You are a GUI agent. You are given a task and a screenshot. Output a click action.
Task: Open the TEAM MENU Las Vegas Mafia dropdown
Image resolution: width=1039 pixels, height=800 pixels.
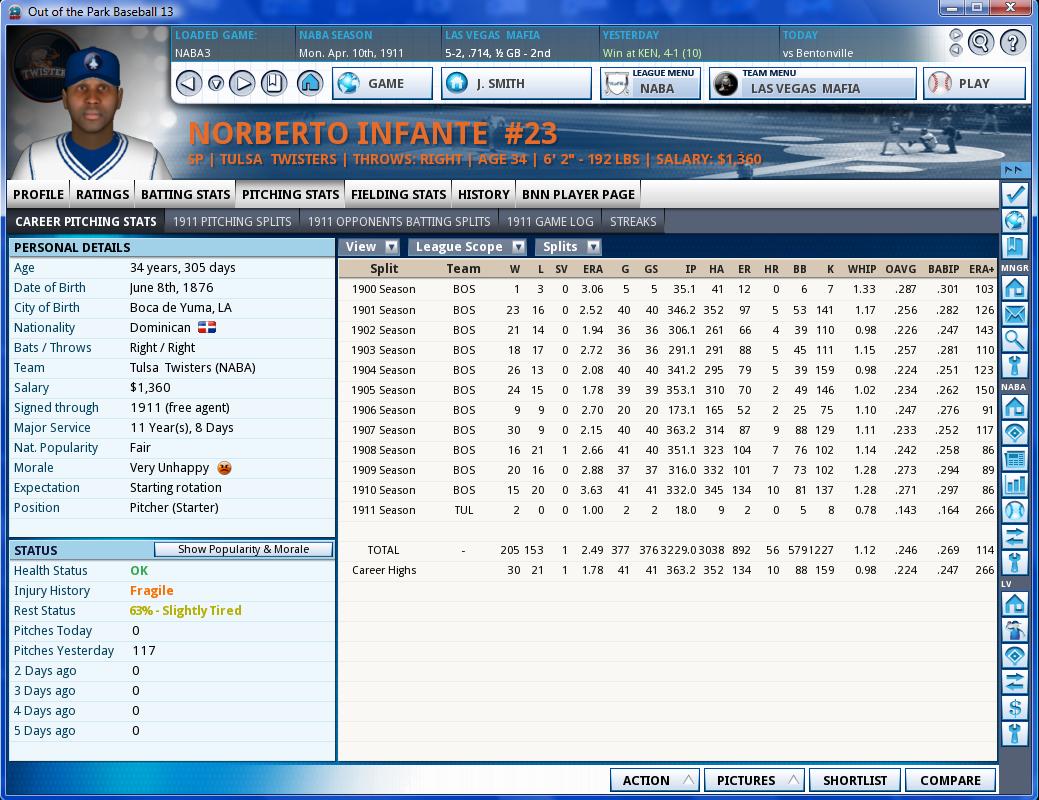click(812, 84)
